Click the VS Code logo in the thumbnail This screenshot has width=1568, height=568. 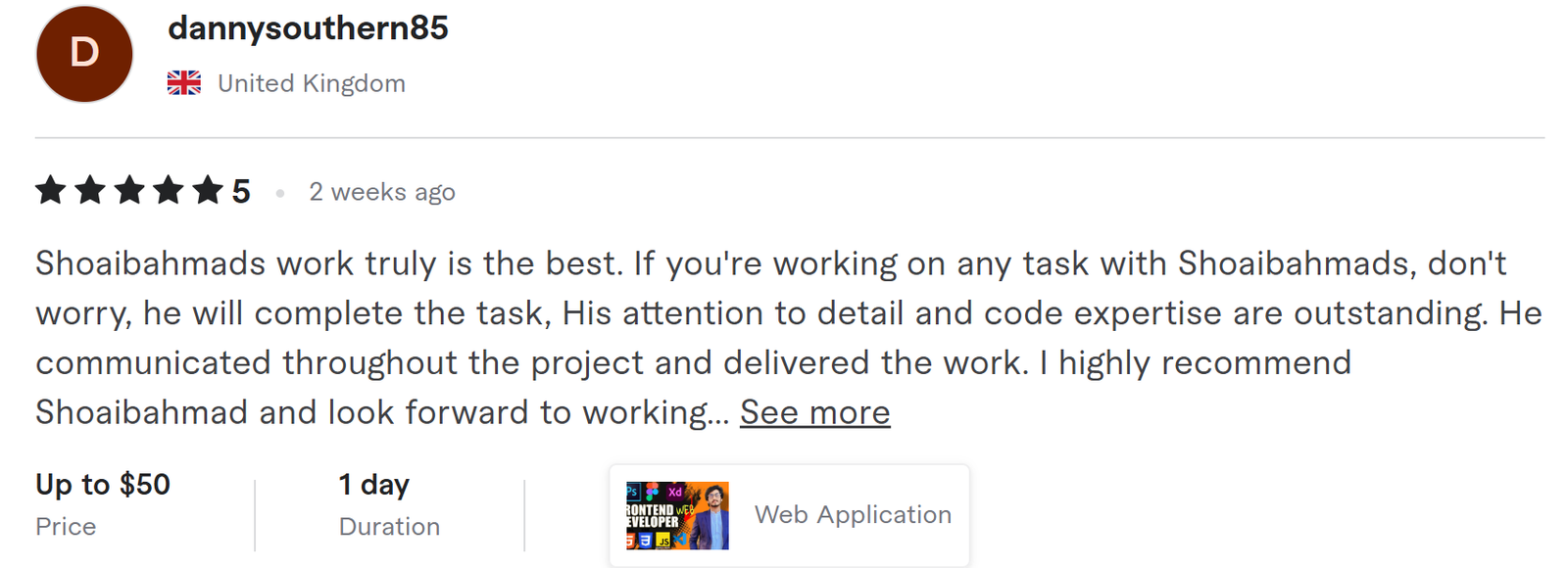click(x=681, y=540)
